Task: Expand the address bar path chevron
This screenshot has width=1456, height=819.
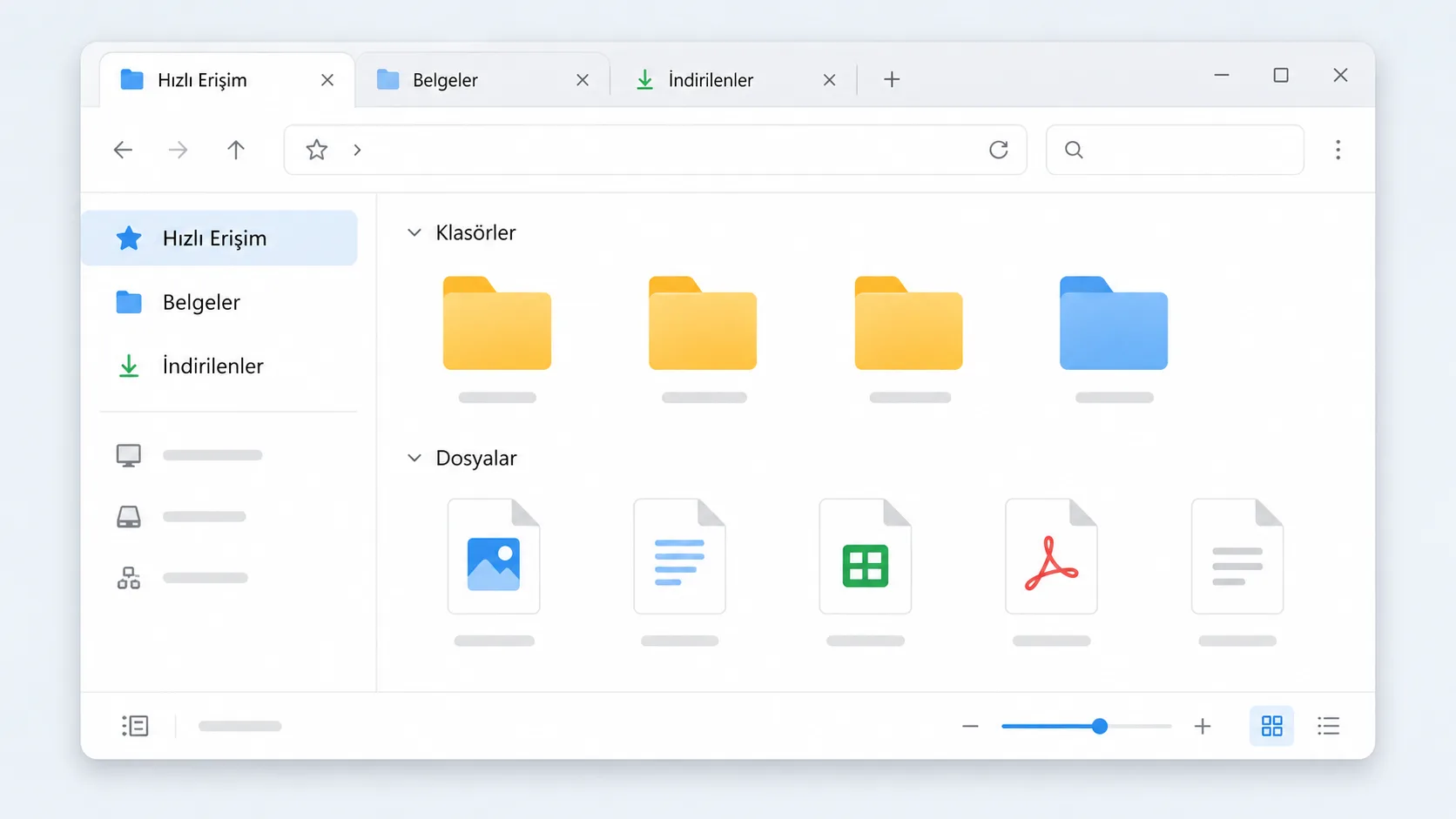Action: (x=357, y=150)
